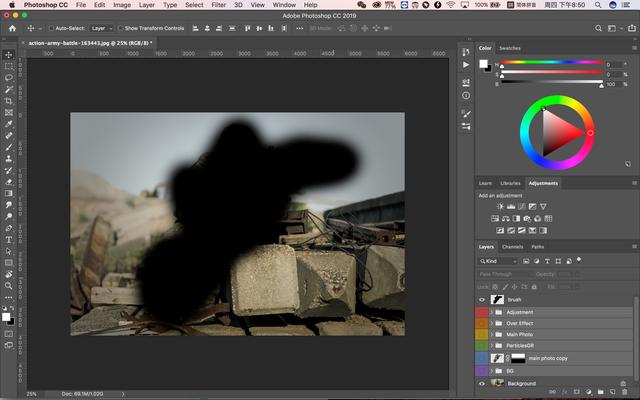
Task: Hide the Background layer eye icon
Action: (x=482, y=383)
